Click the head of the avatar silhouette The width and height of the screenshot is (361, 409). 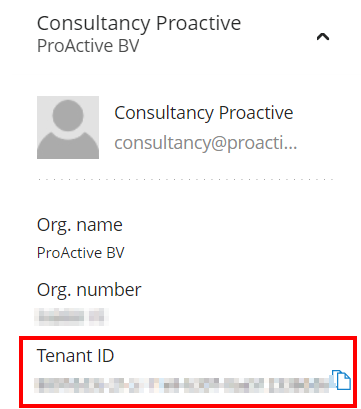point(68,116)
